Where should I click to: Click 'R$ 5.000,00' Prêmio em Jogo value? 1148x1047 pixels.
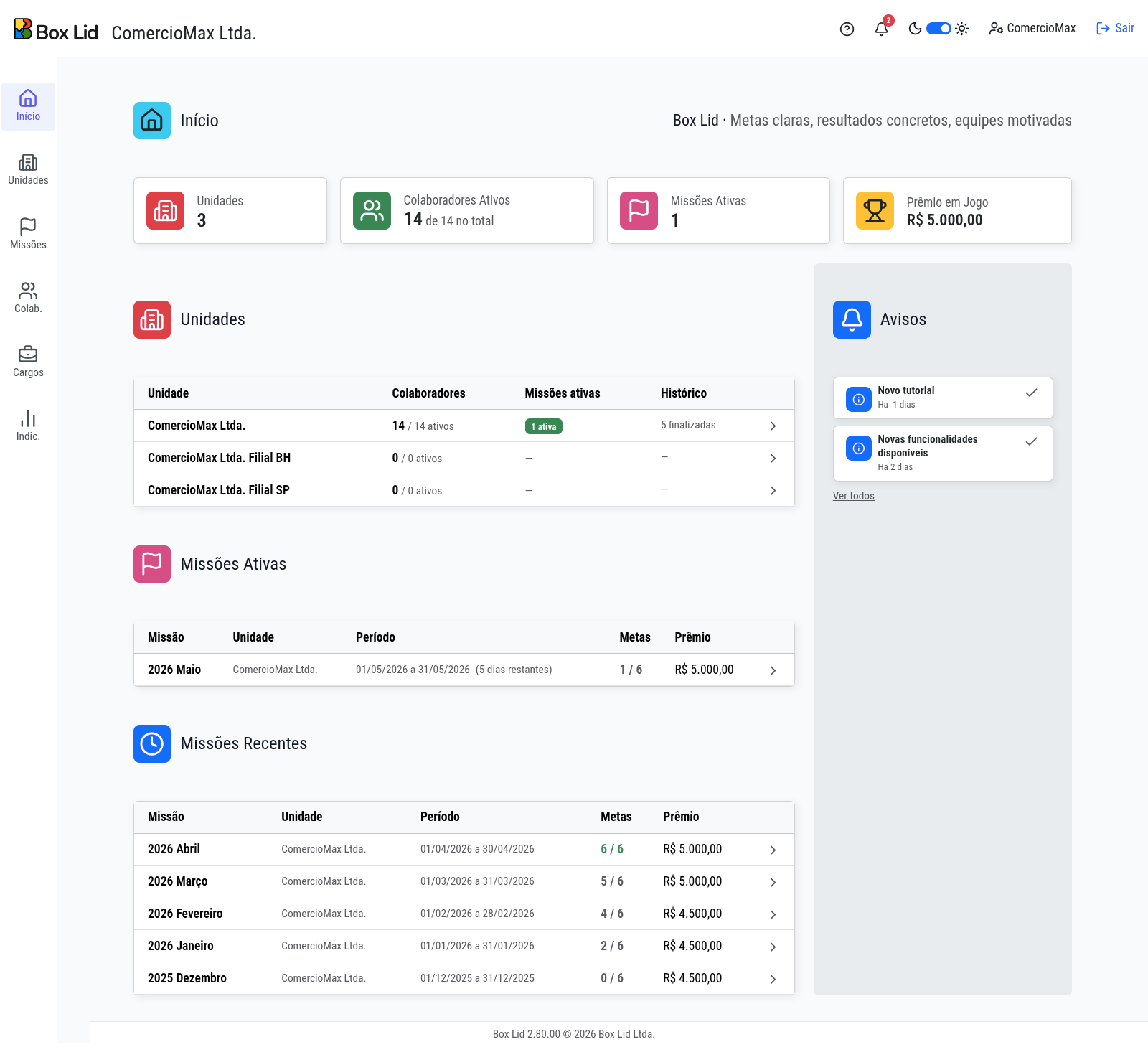tap(944, 220)
